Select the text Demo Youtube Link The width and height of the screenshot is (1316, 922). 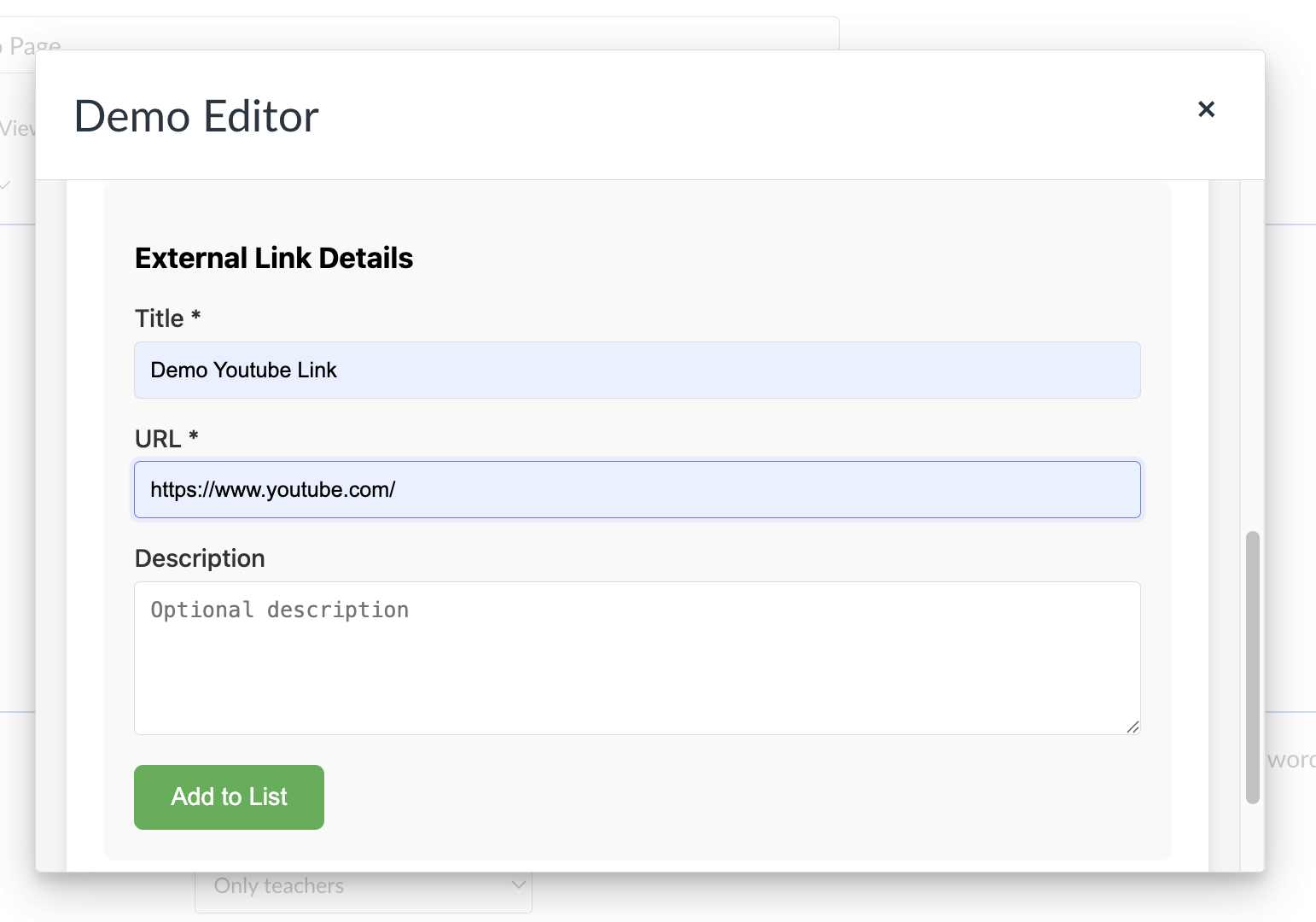pyautogui.click(x=243, y=370)
